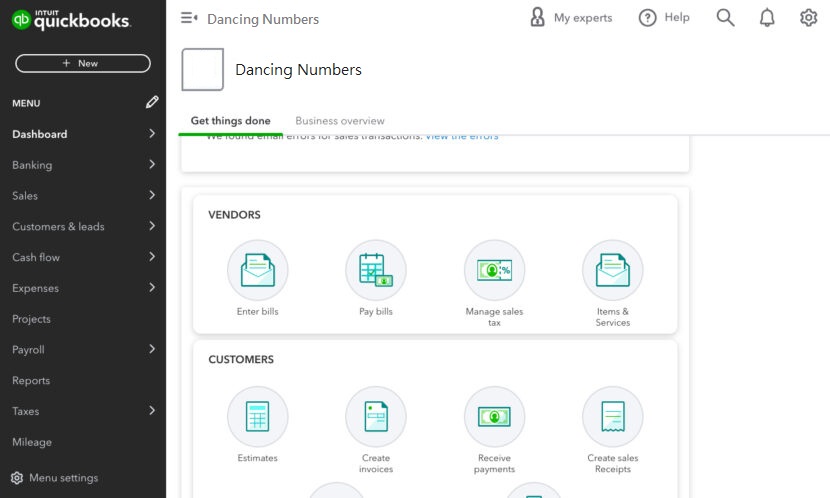Screen dimensions: 830x498
Task: Open the notifications bell
Action: pos(767,18)
